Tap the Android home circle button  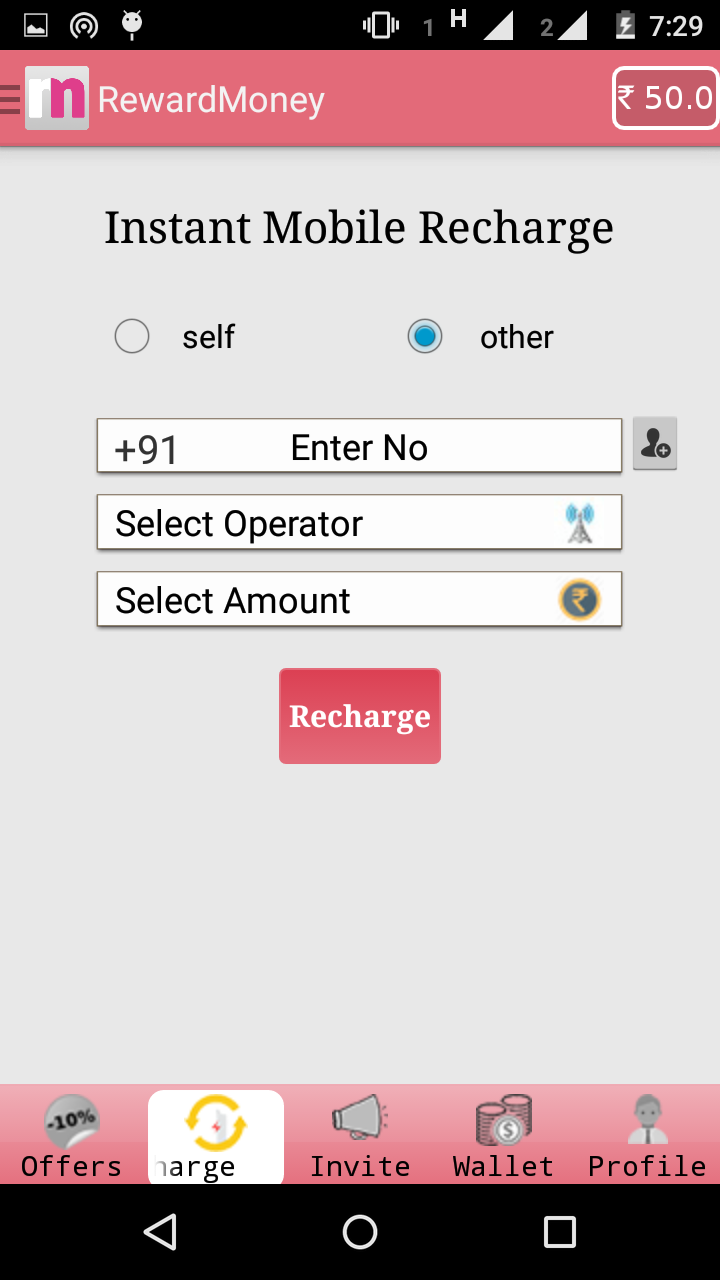click(360, 1232)
